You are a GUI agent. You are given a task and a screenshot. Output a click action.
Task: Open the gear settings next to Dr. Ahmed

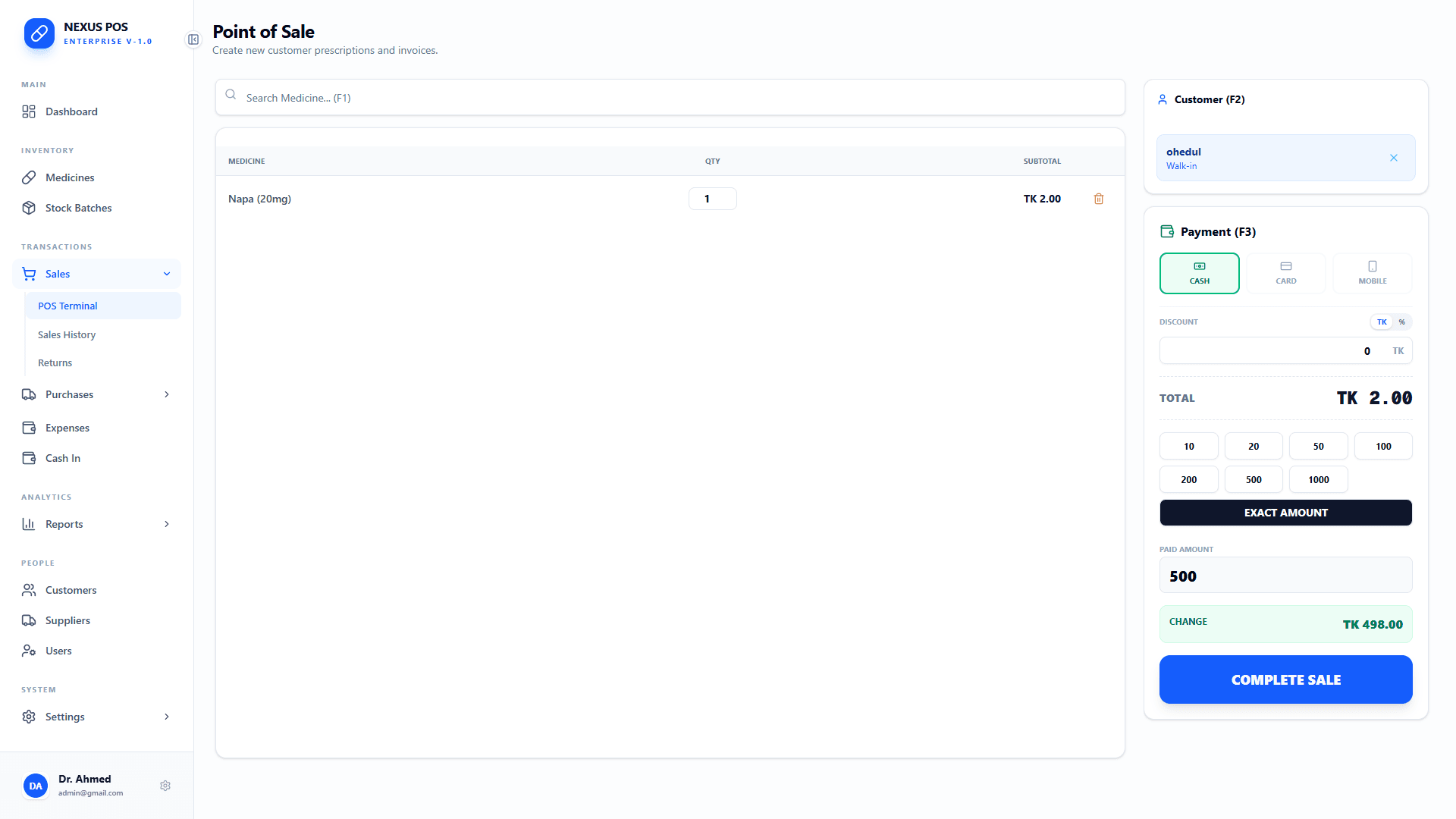165,785
